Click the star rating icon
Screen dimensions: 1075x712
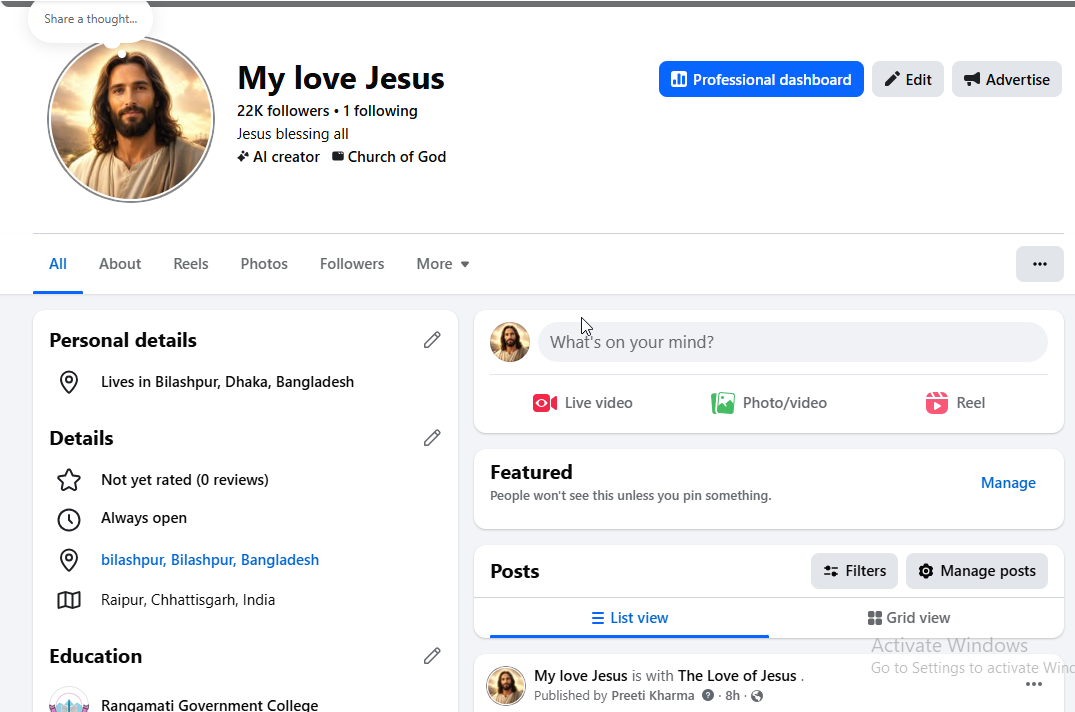tap(69, 480)
